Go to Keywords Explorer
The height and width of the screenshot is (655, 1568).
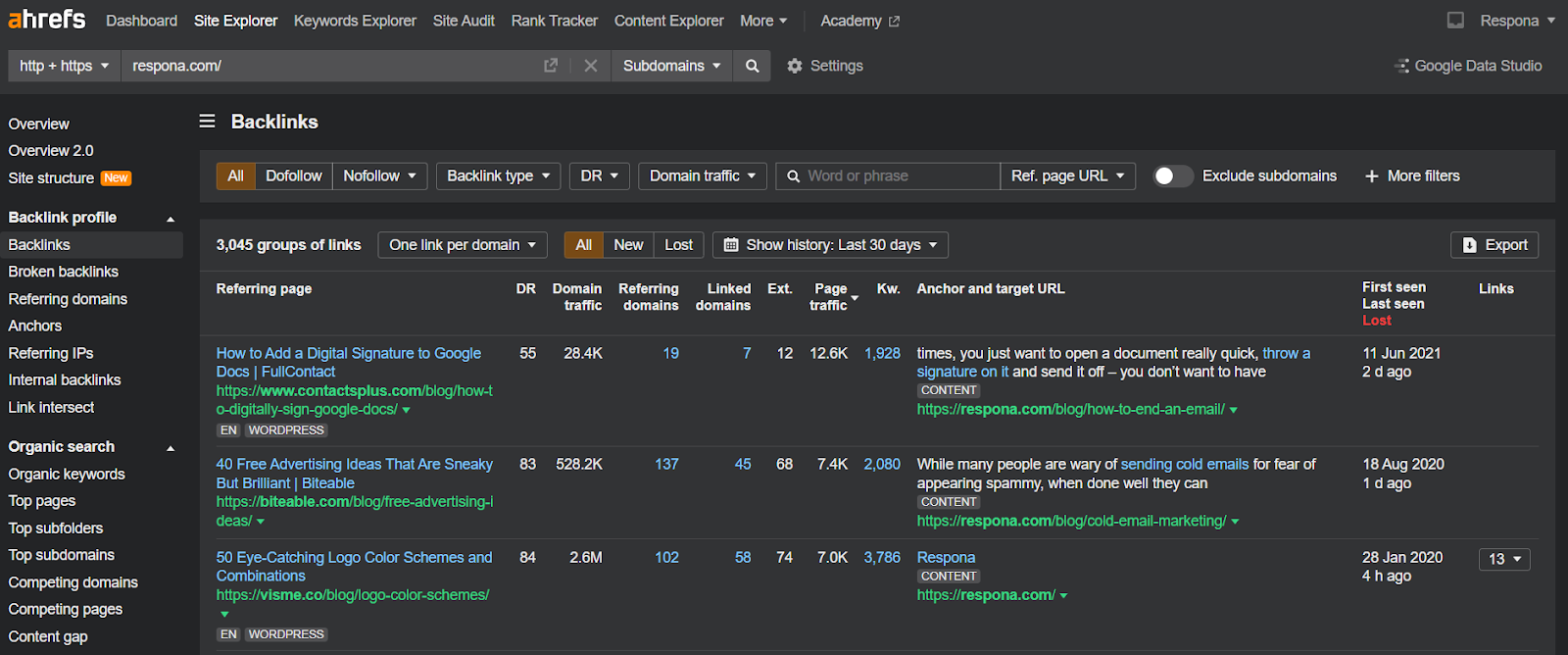[355, 21]
